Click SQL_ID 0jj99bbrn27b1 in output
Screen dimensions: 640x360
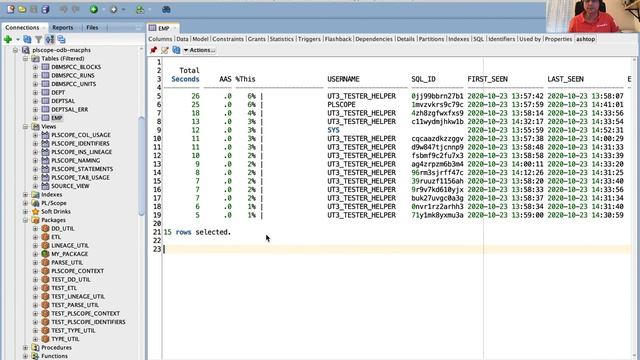(x=437, y=96)
